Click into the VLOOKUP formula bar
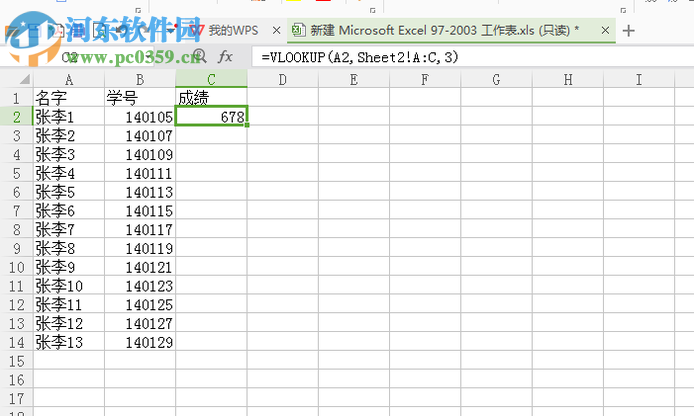Image resolution: width=694 pixels, height=416 pixels. pos(473,57)
